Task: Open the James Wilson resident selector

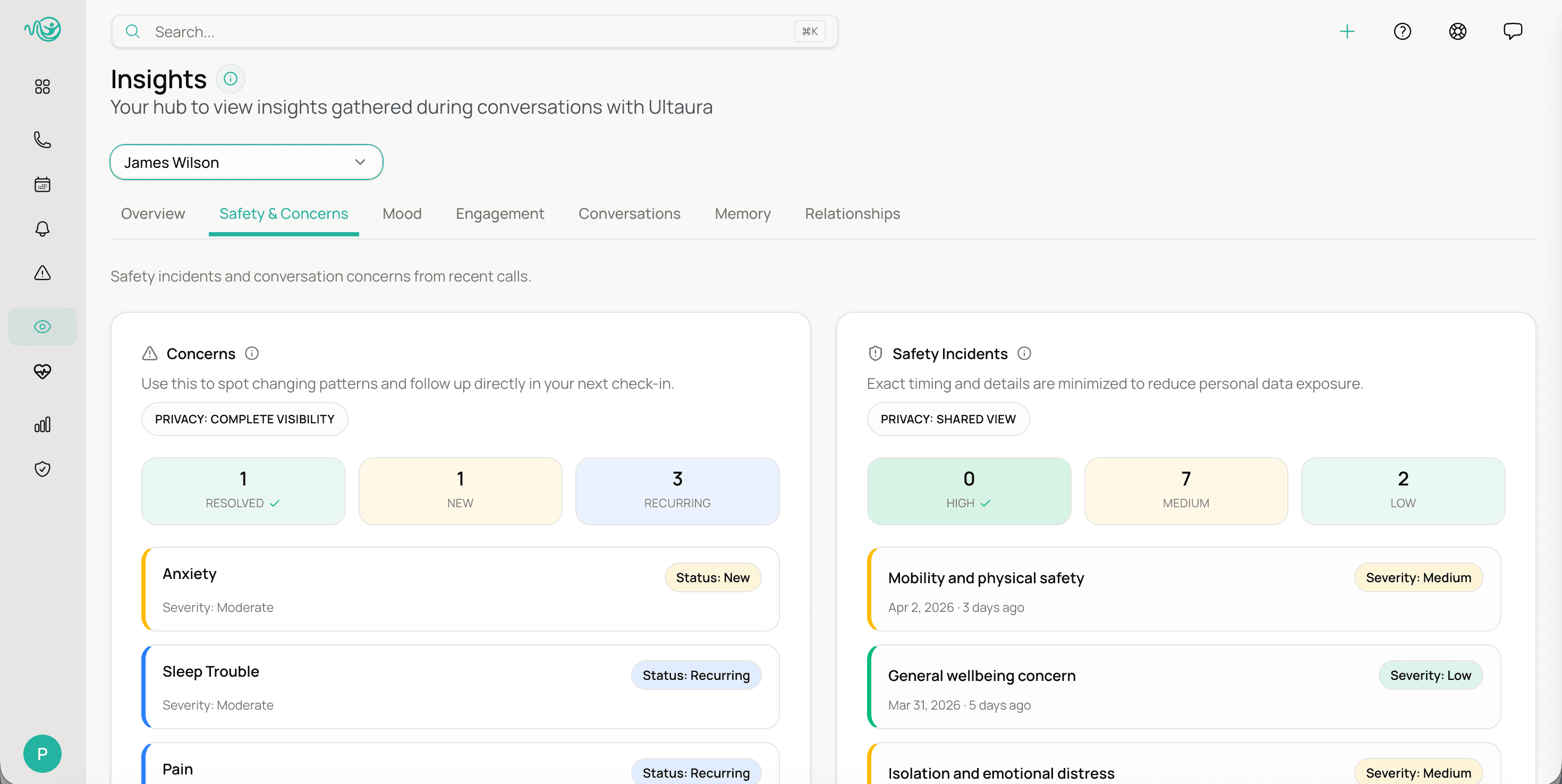Action: pos(246,162)
